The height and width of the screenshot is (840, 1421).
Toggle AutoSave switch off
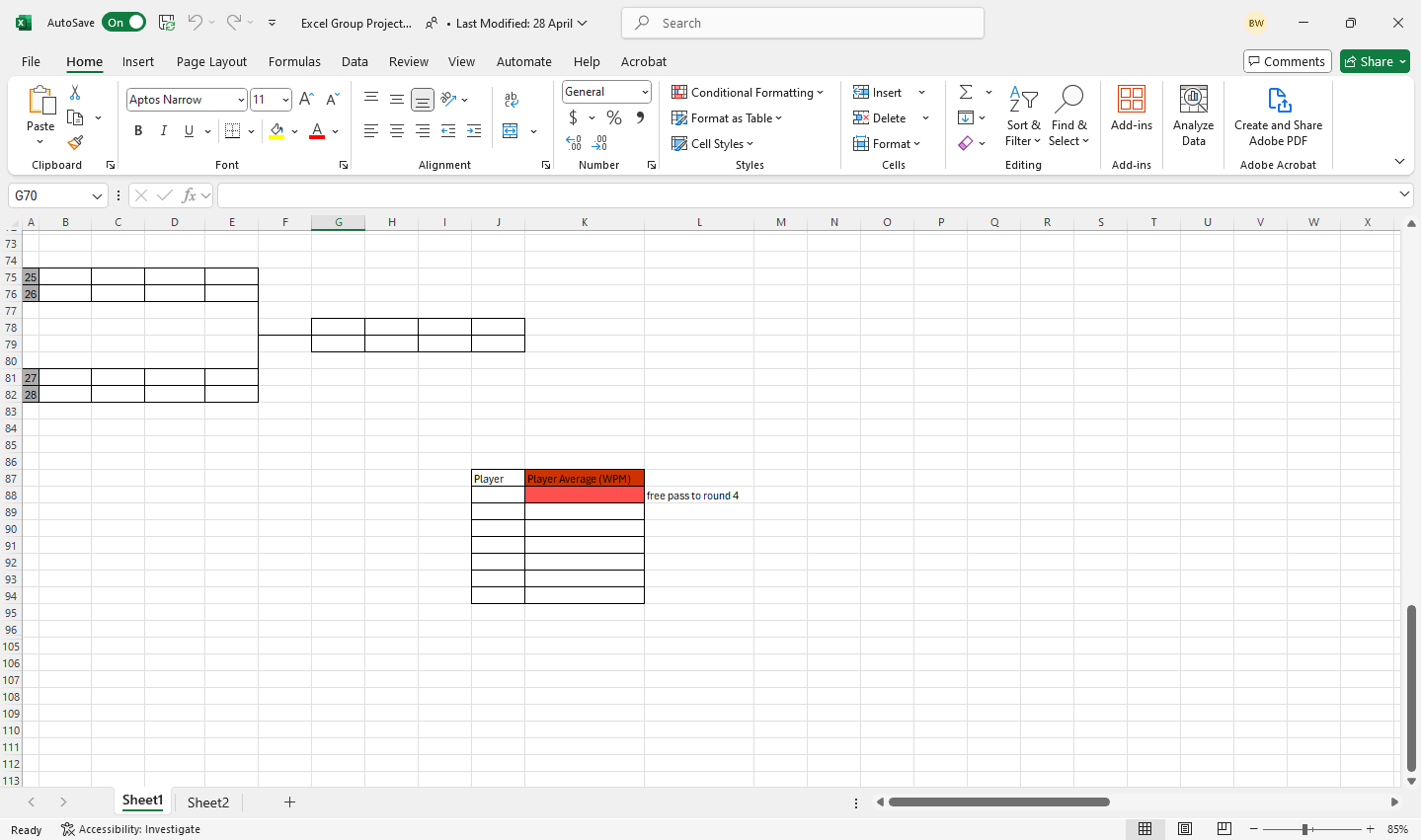[124, 23]
